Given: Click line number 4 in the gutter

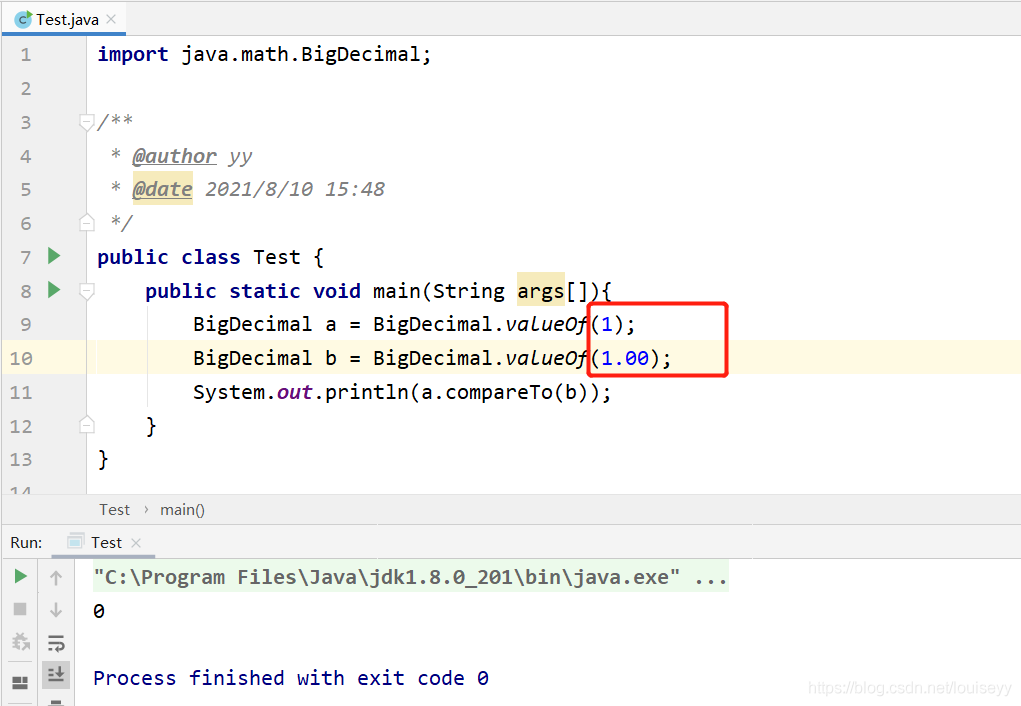Looking at the screenshot, I should [x=25, y=156].
